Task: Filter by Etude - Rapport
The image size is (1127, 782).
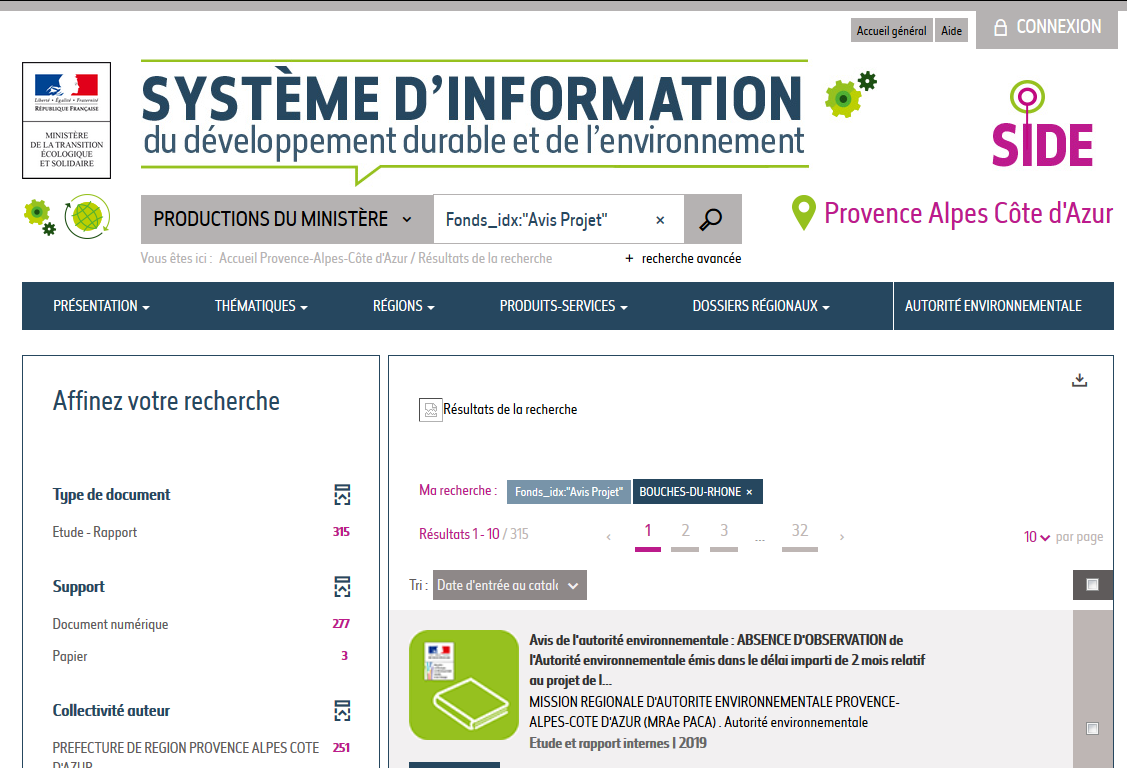Action: [95, 533]
